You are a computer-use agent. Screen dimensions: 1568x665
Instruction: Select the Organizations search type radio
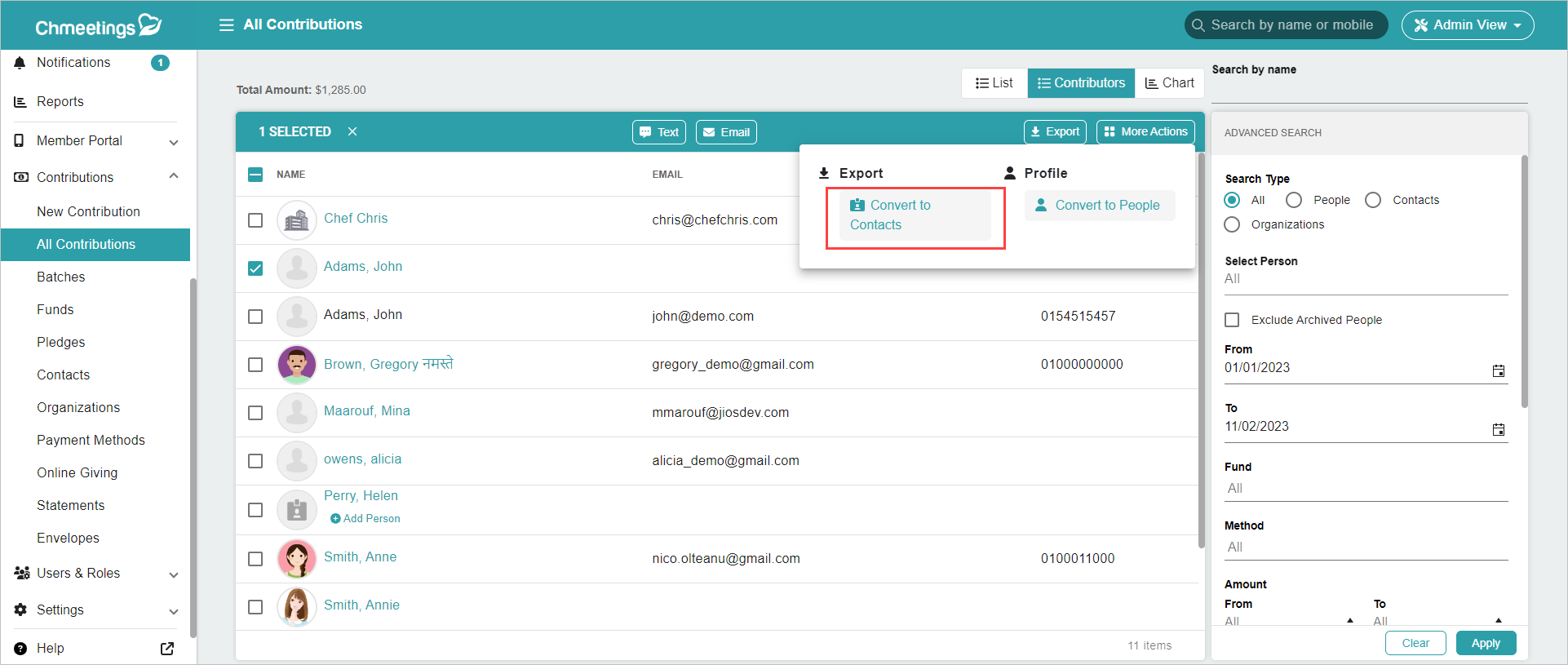1232,224
